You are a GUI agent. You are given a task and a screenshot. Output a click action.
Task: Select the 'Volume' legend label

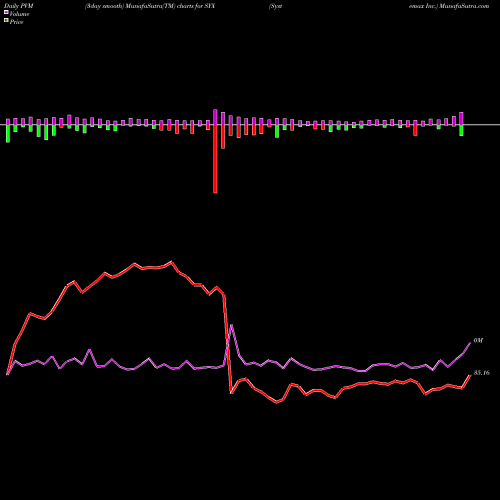pos(19,14)
